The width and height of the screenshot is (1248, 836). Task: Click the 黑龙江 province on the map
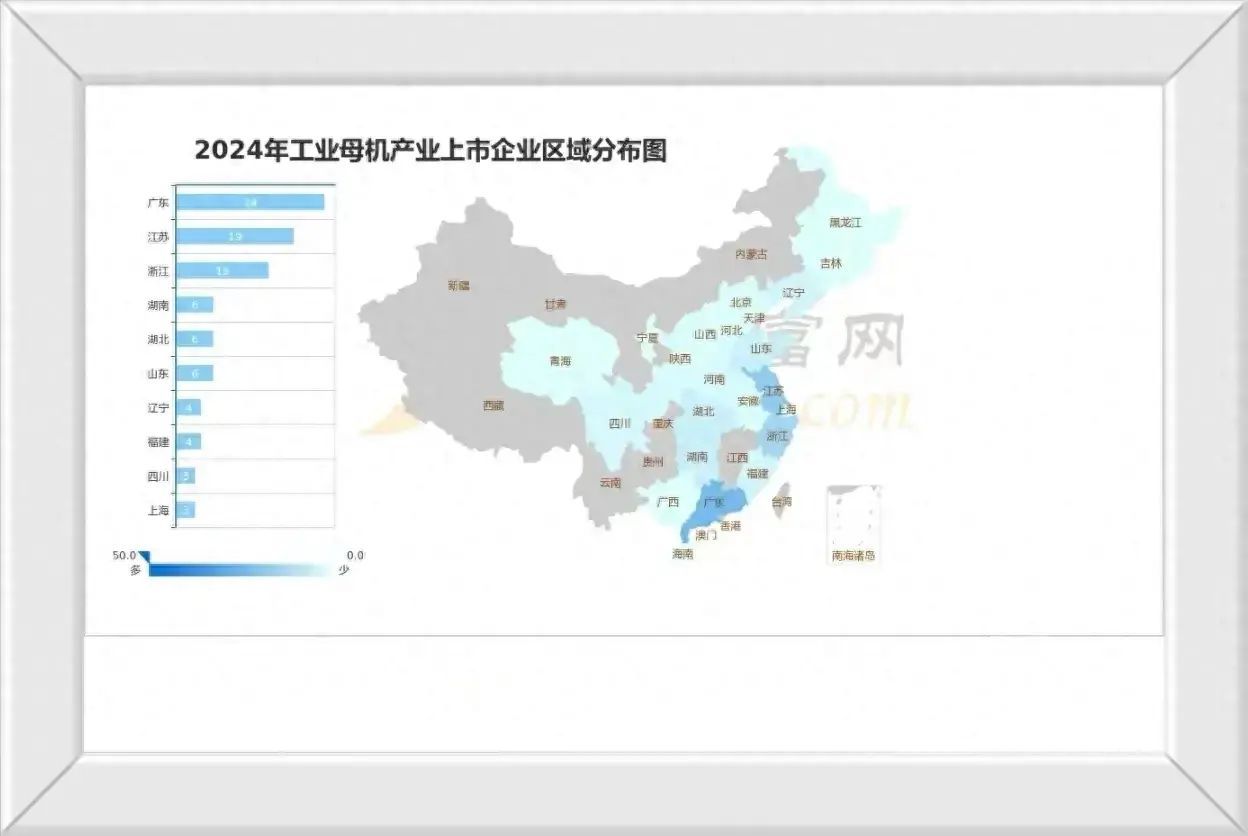846,222
